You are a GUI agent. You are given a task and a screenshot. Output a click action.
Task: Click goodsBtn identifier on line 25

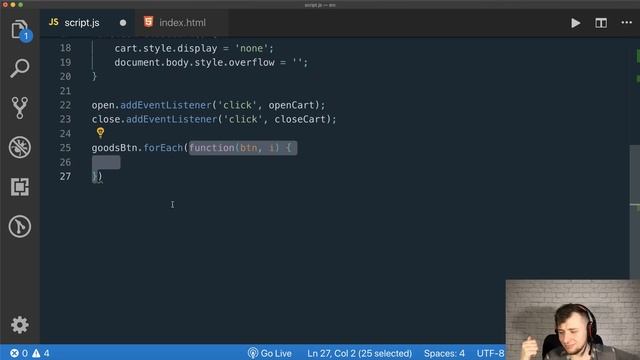click(114, 148)
